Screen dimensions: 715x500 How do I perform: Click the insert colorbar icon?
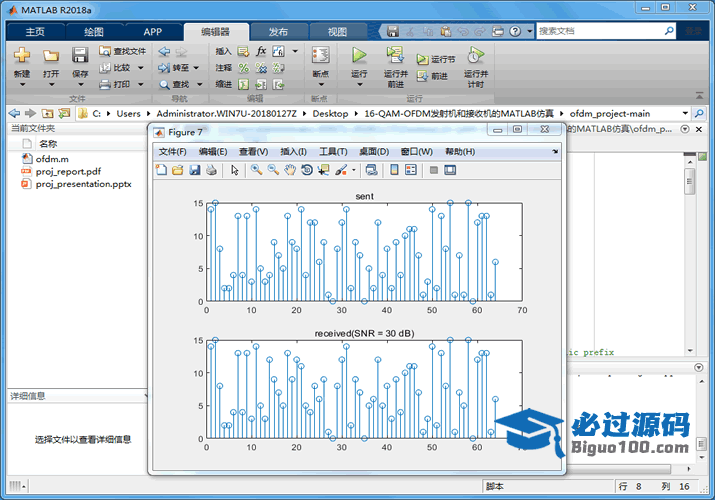[x=394, y=170]
